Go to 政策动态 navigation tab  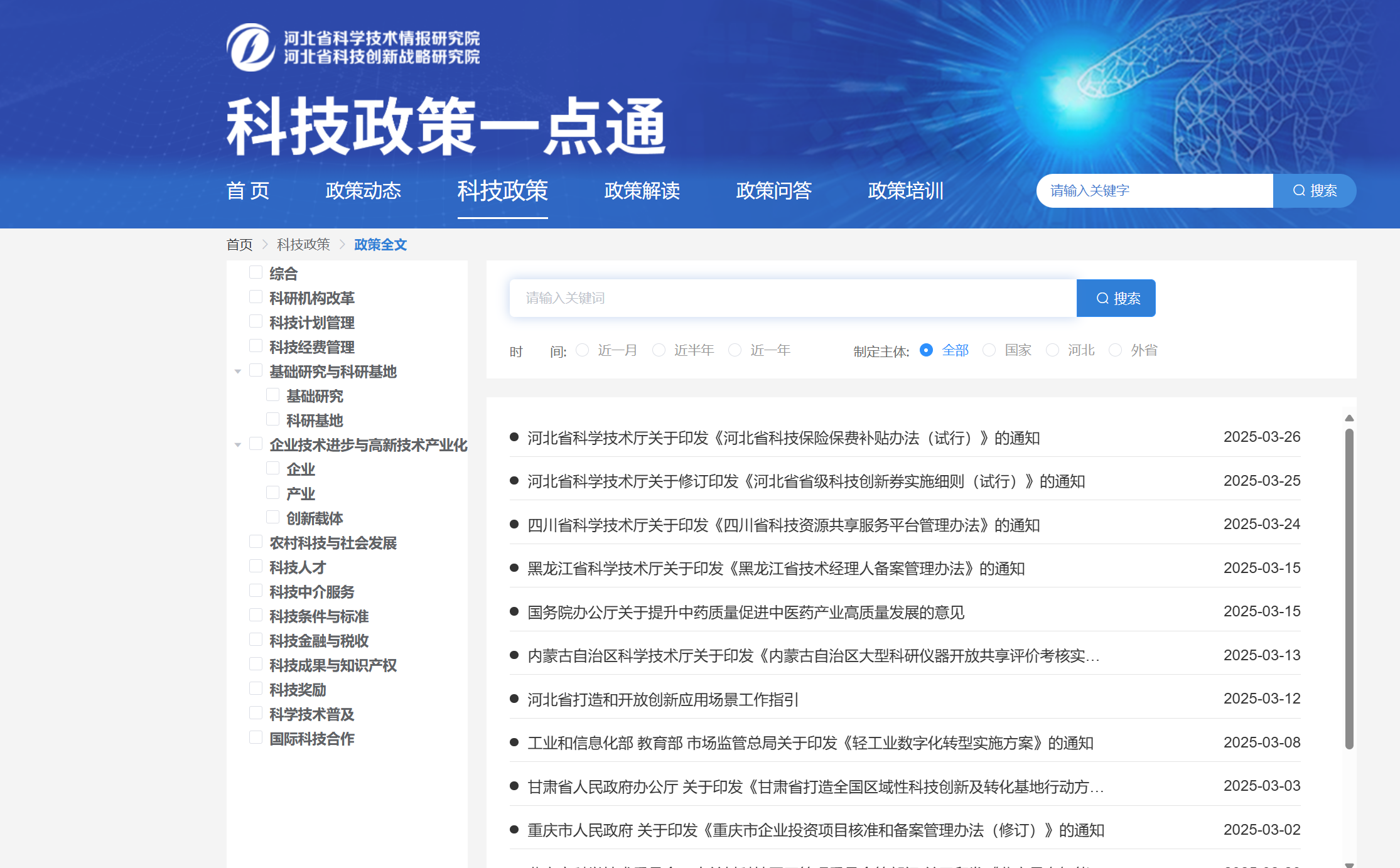[x=363, y=191]
